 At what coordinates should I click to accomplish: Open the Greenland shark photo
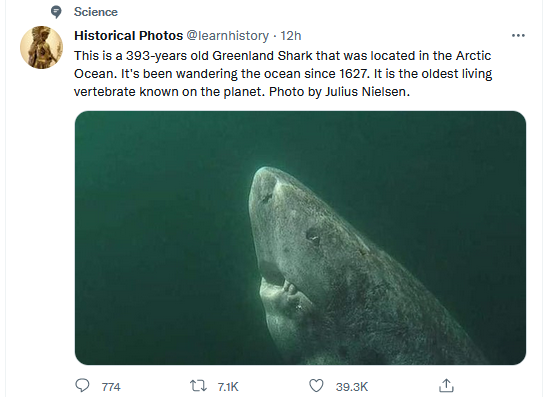pyautogui.click(x=300, y=238)
